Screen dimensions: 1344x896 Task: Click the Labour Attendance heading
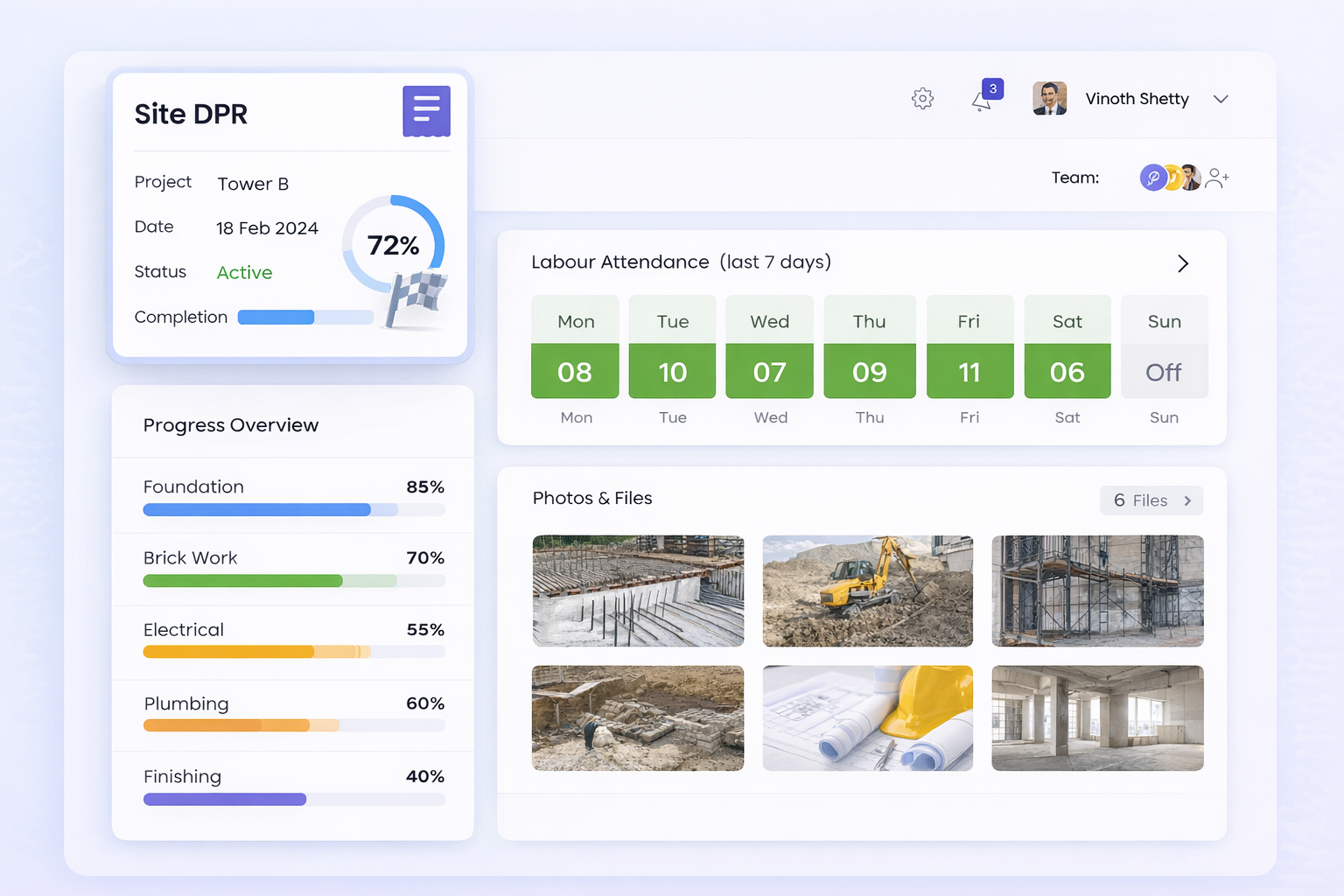pyautogui.click(x=681, y=262)
